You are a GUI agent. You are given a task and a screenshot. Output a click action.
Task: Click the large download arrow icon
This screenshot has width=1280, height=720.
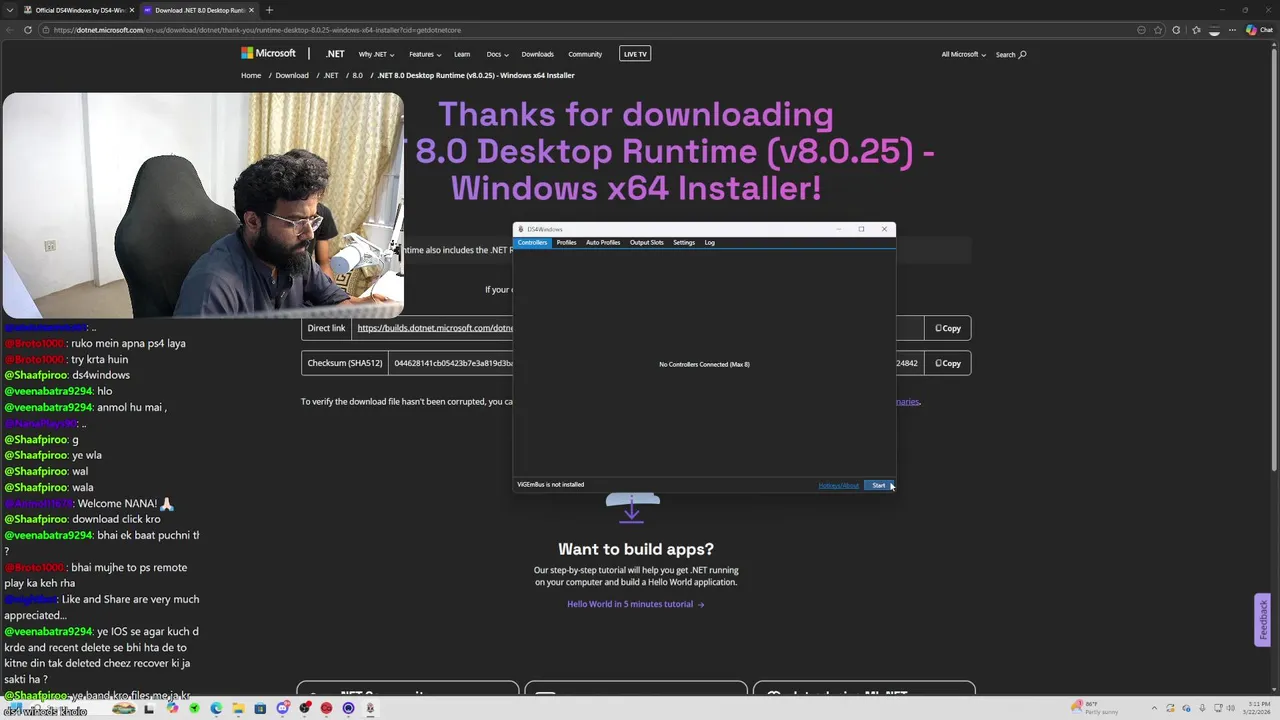point(632,509)
